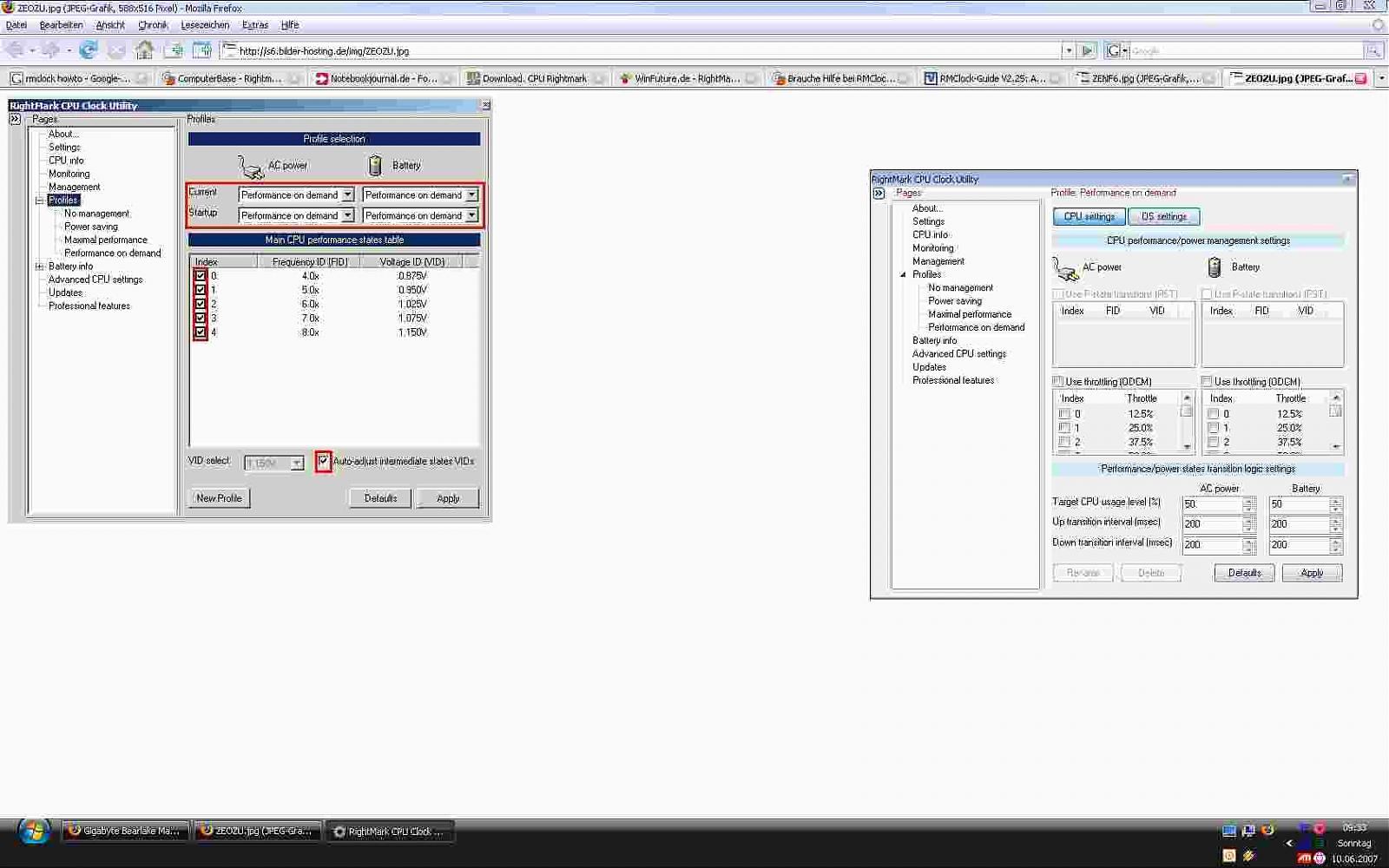
Task: Click the Battery icon in left profile window
Action: [x=375, y=165]
